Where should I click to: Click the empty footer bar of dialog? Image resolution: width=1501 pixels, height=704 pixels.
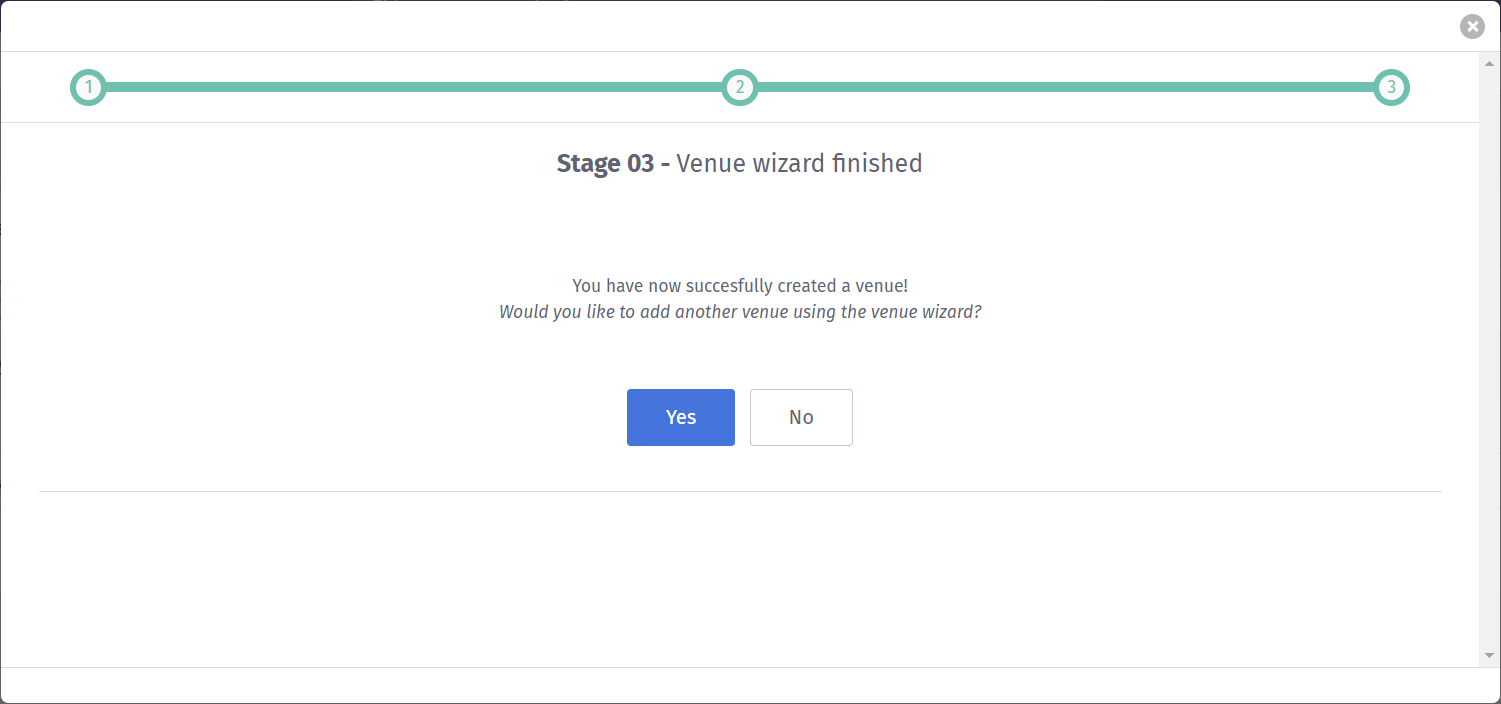[739, 685]
